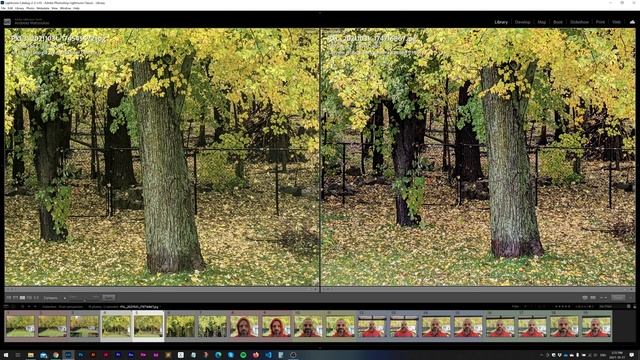
Task: Go back to previous source arrow
Action: [29, 306]
